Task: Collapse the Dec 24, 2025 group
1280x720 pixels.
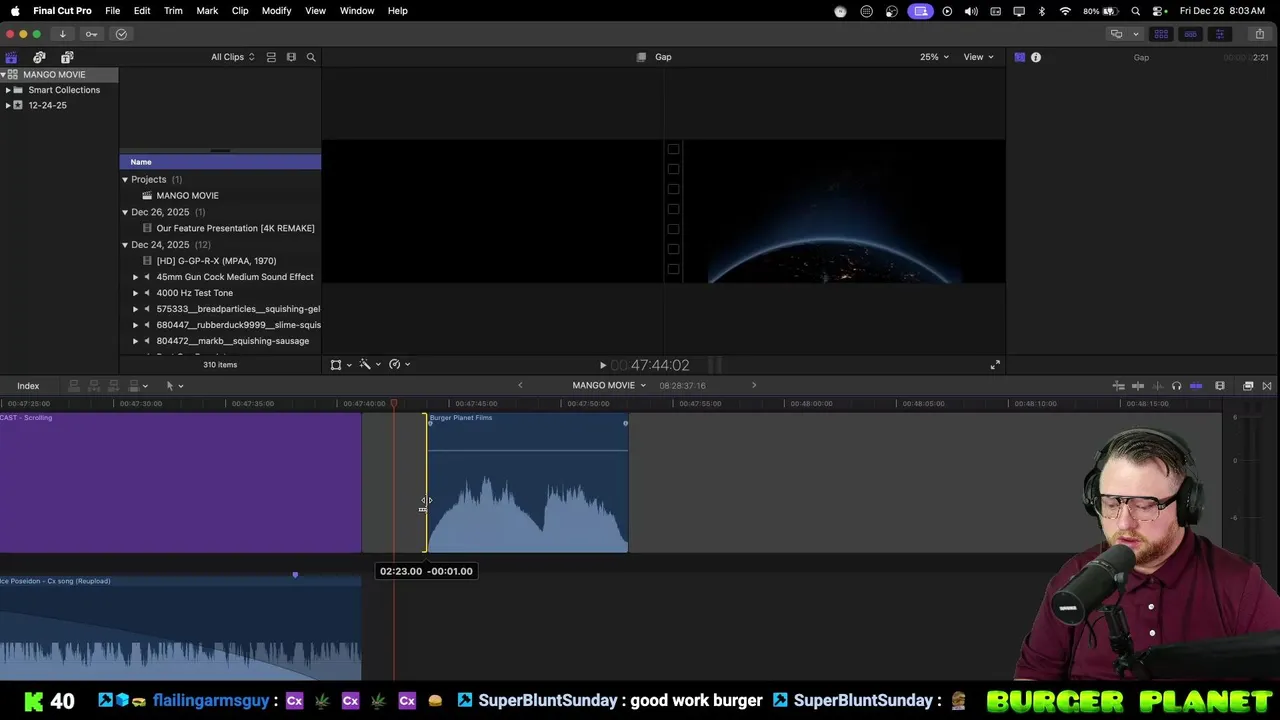Action: [x=125, y=245]
